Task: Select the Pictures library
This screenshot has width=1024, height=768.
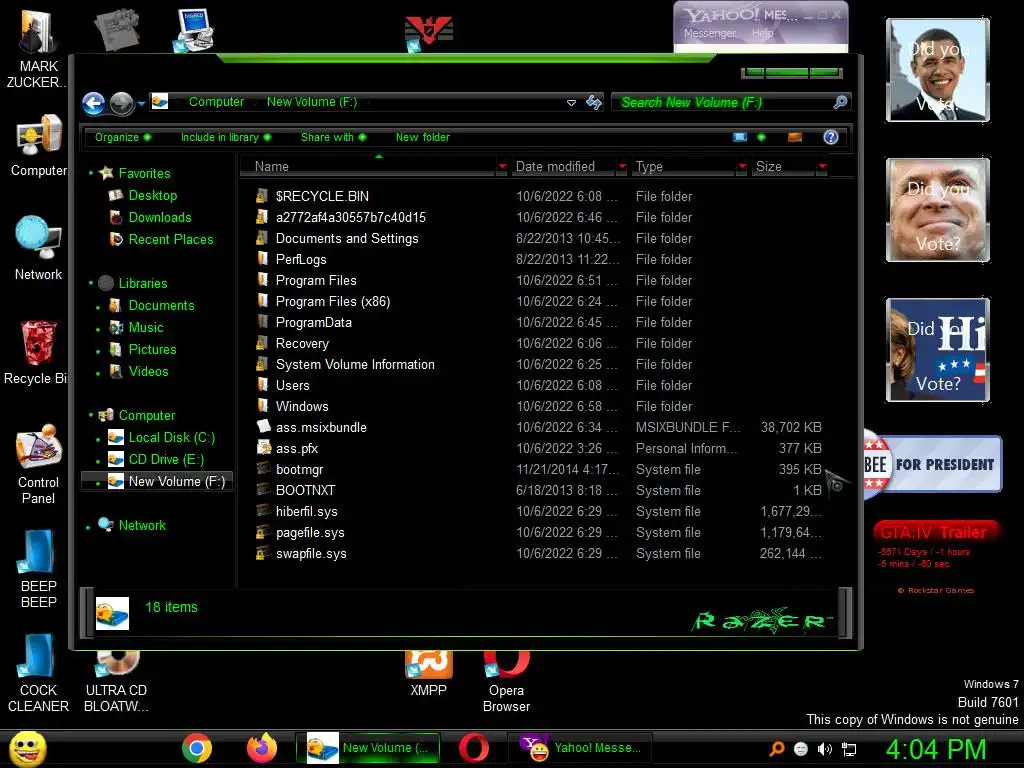Action: coord(152,349)
